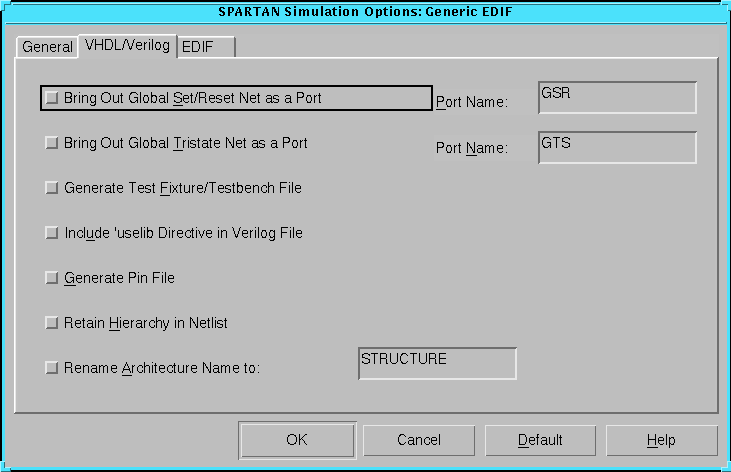Open the EDIF tab
The image size is (731, 472).
tap(205, 47)
